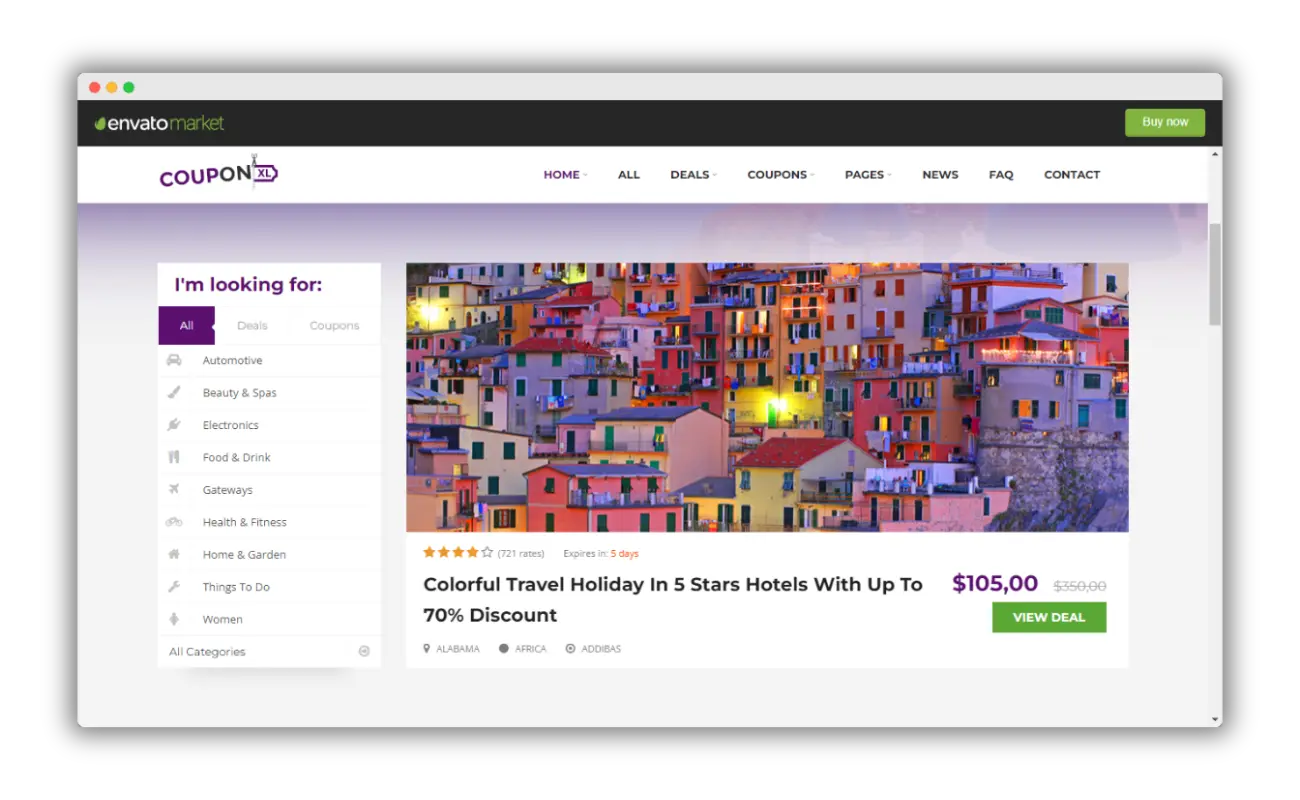Click the Automotive car icon
Screen dimensions: 1300x800
174,360
